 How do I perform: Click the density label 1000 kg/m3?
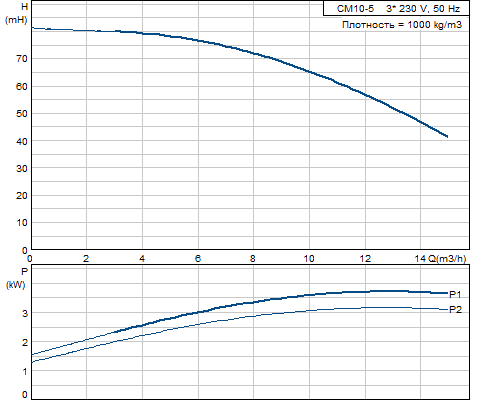pyautogui.click(x=402, y=25)
